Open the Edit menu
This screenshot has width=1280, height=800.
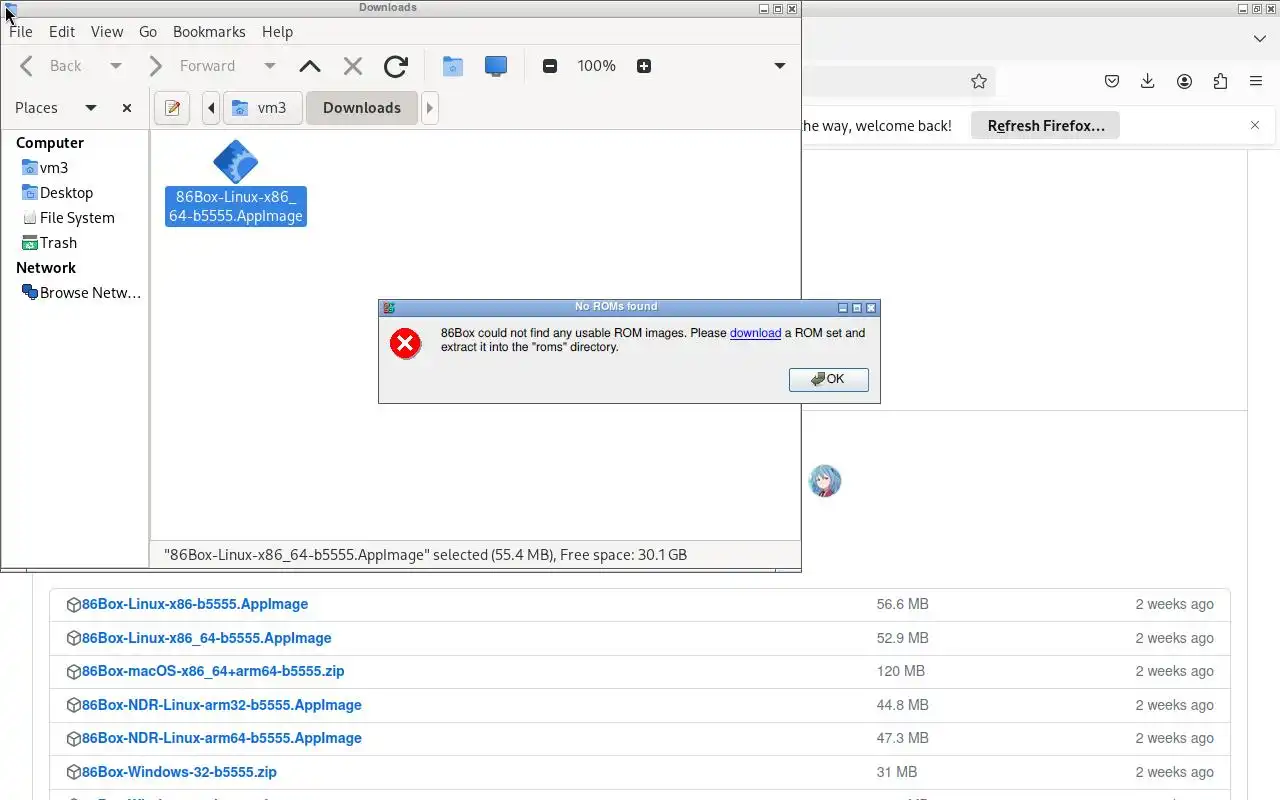point(62,32)
